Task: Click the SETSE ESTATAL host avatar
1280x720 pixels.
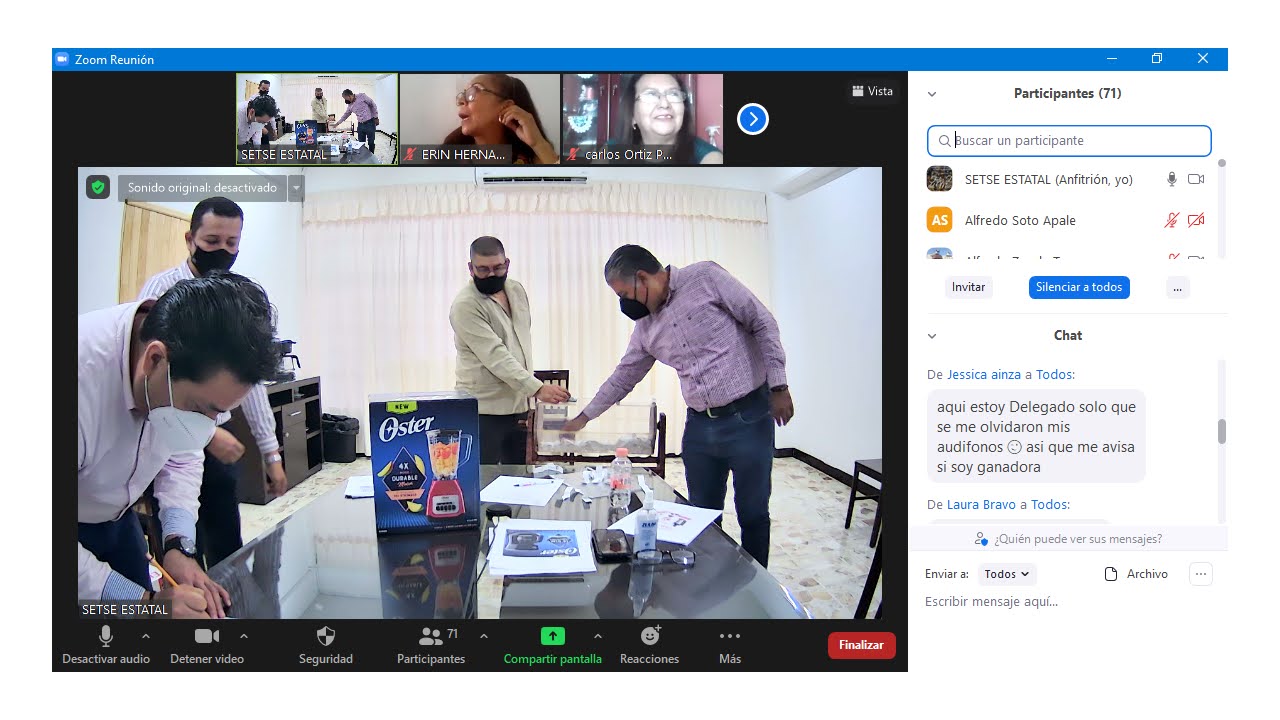Action: tap(939, 179)
